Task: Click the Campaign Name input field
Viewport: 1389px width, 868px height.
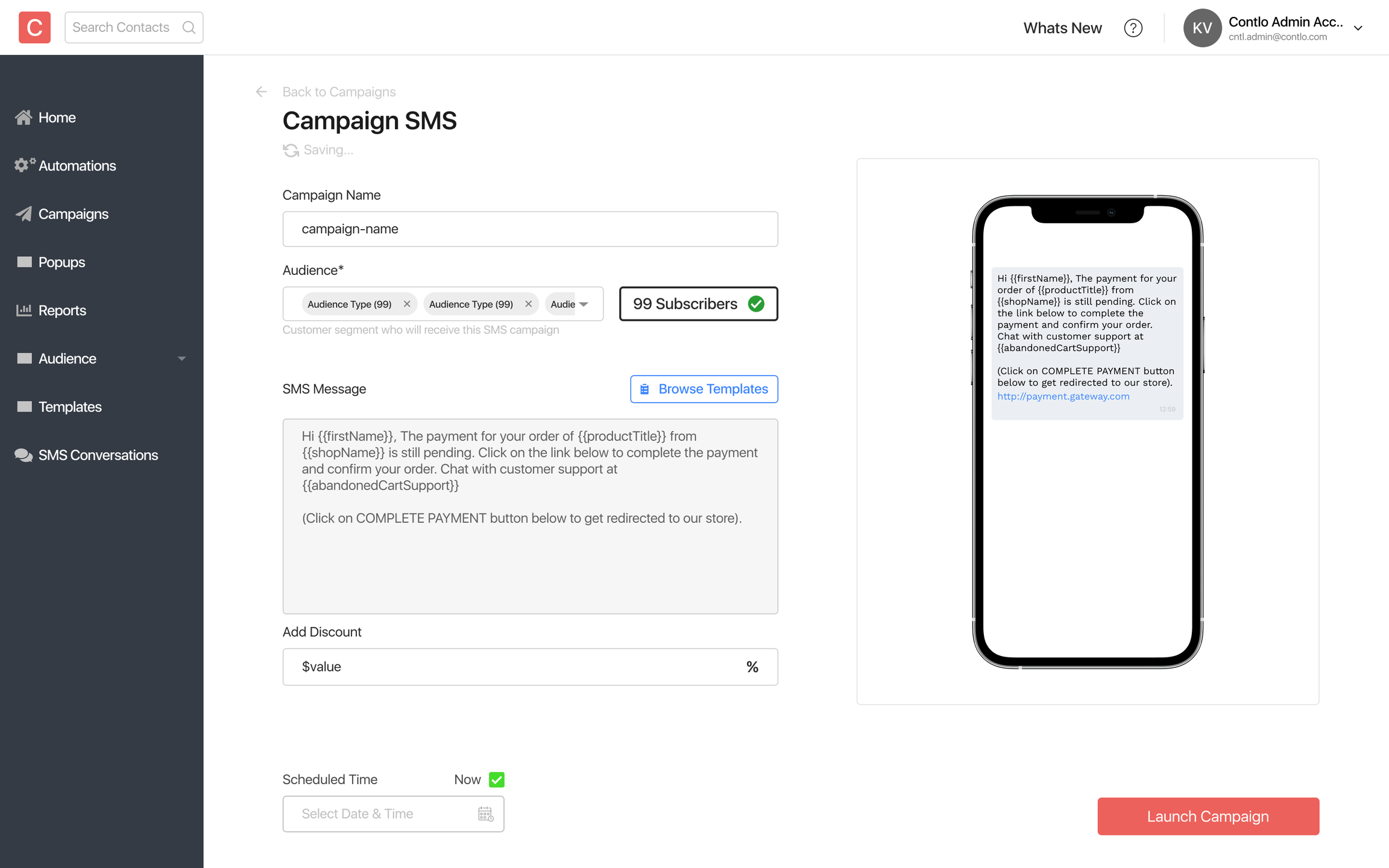Action: 530,229
